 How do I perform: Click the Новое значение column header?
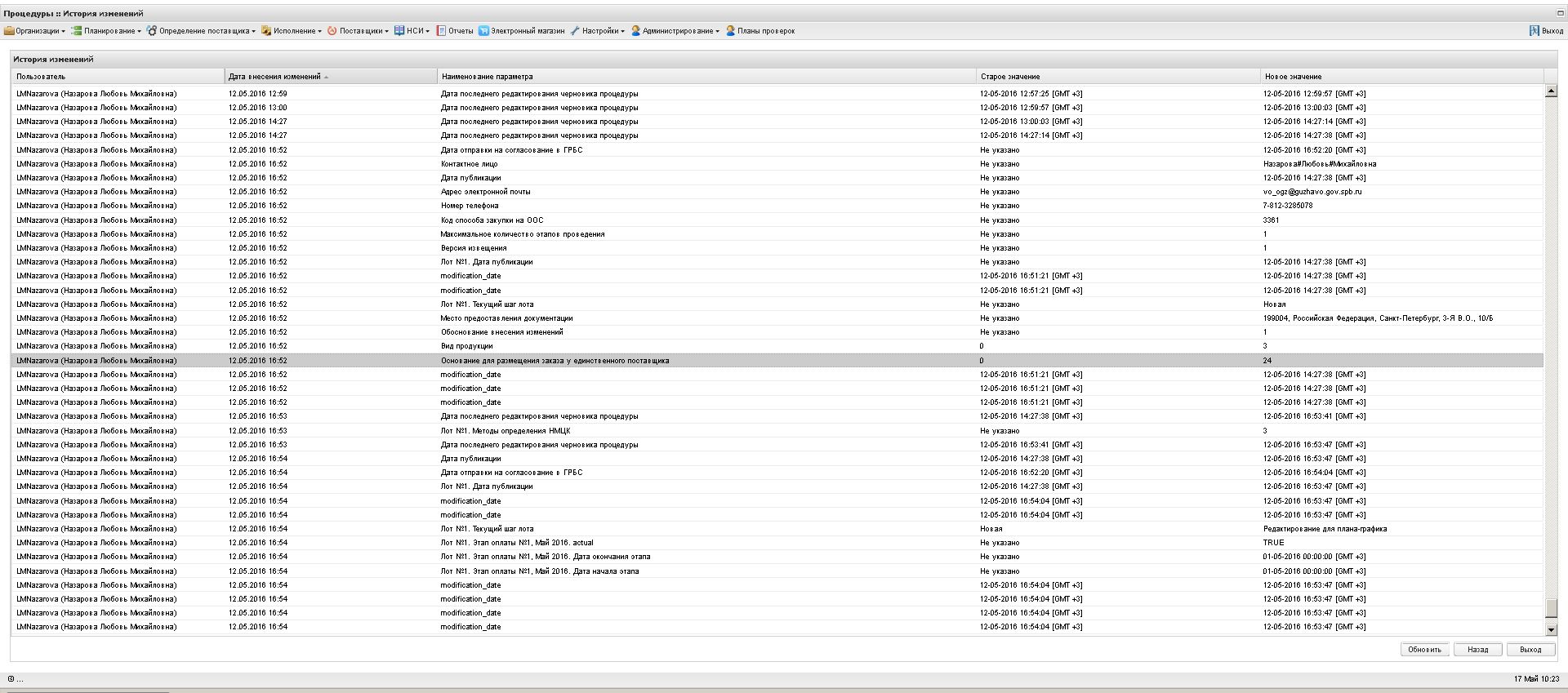click(1402, 77)
